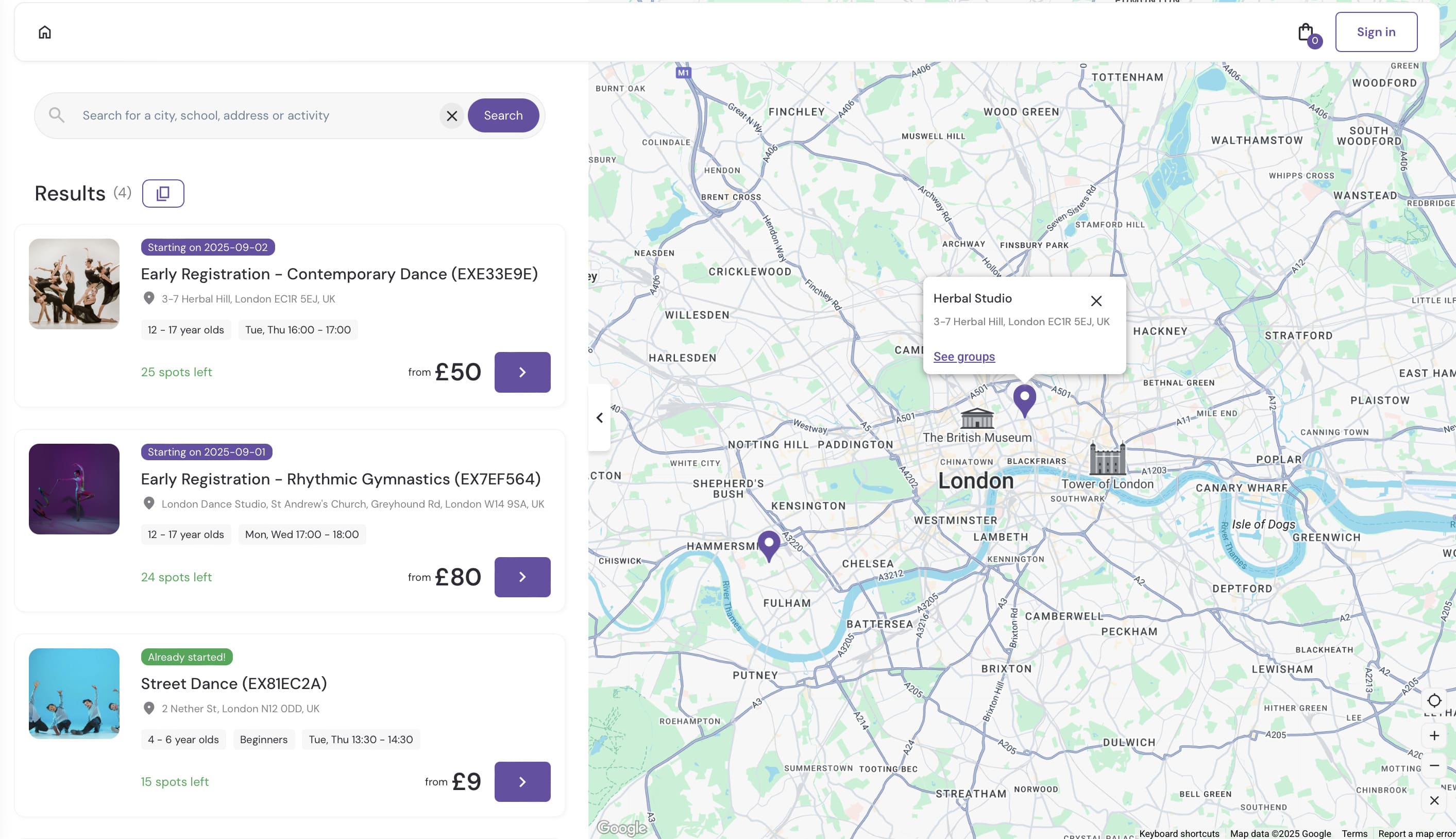Click Tower of London landmark icon
Screen dimensions: 1456x839
(x=1107, y=459)
